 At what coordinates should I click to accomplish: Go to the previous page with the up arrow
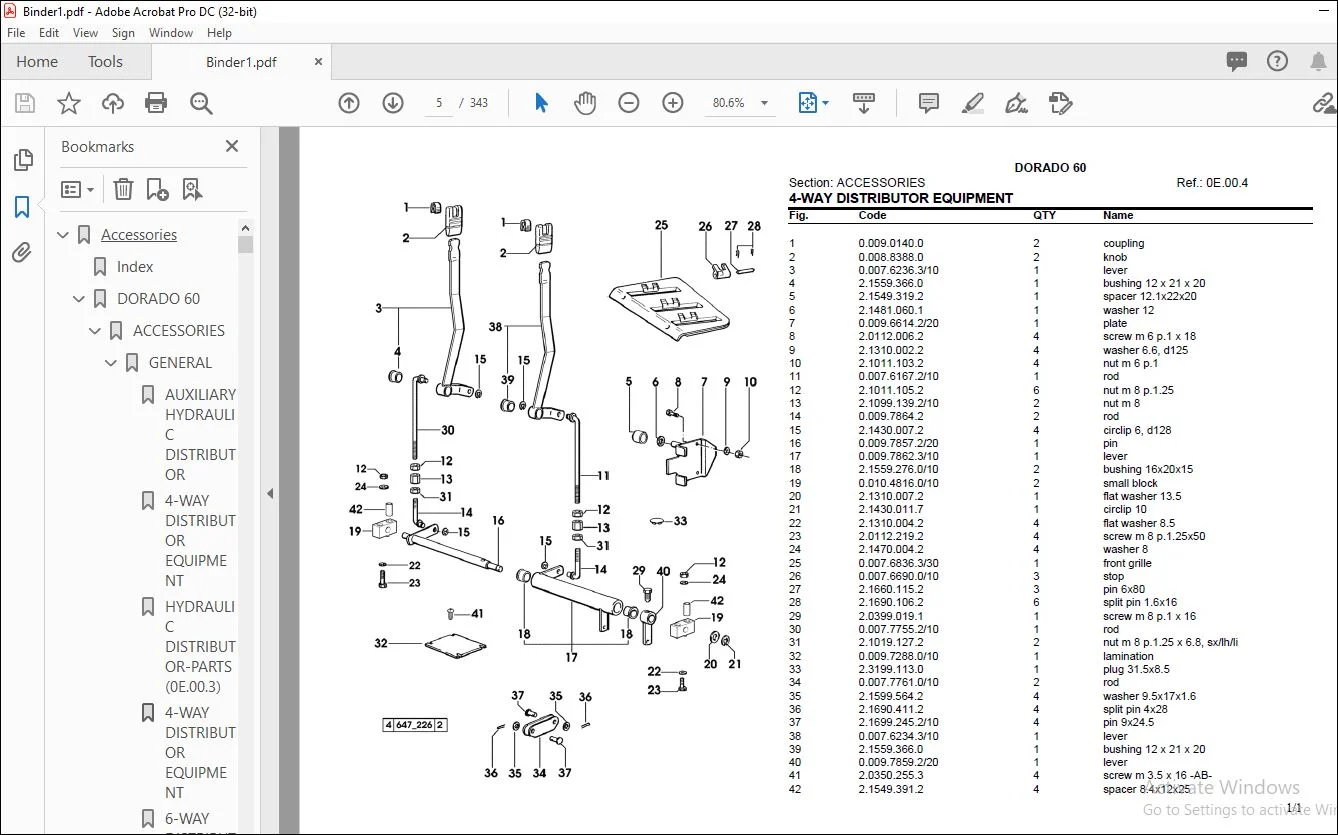point(349,103)
